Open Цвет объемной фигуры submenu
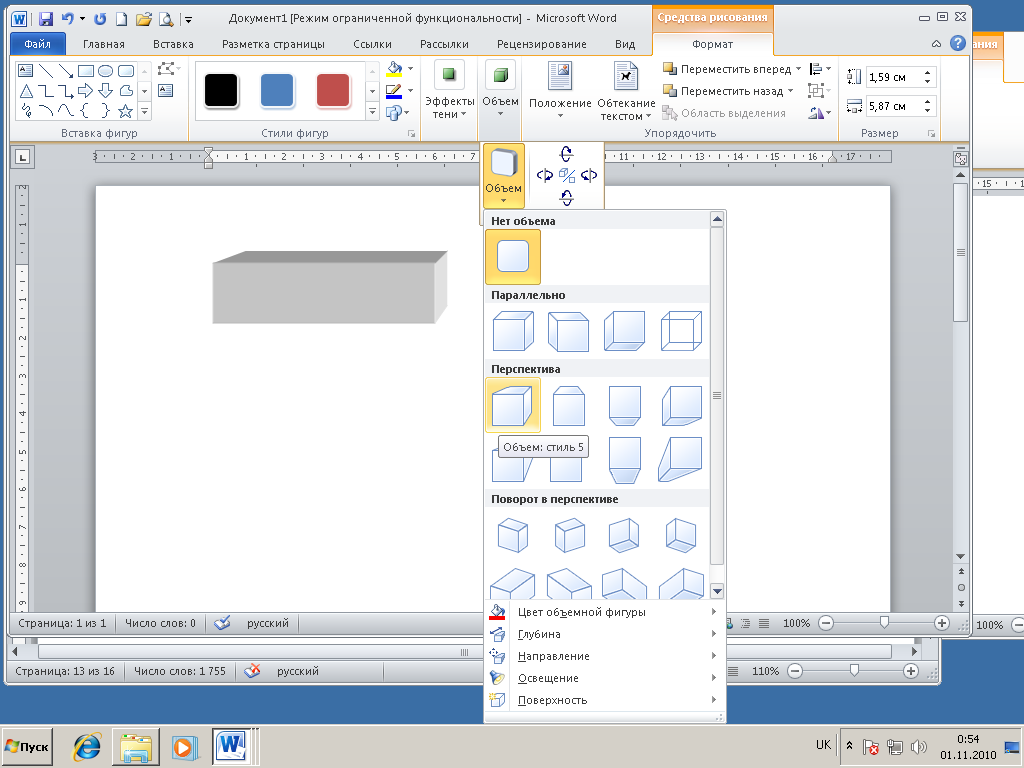 tap(604, 612)
